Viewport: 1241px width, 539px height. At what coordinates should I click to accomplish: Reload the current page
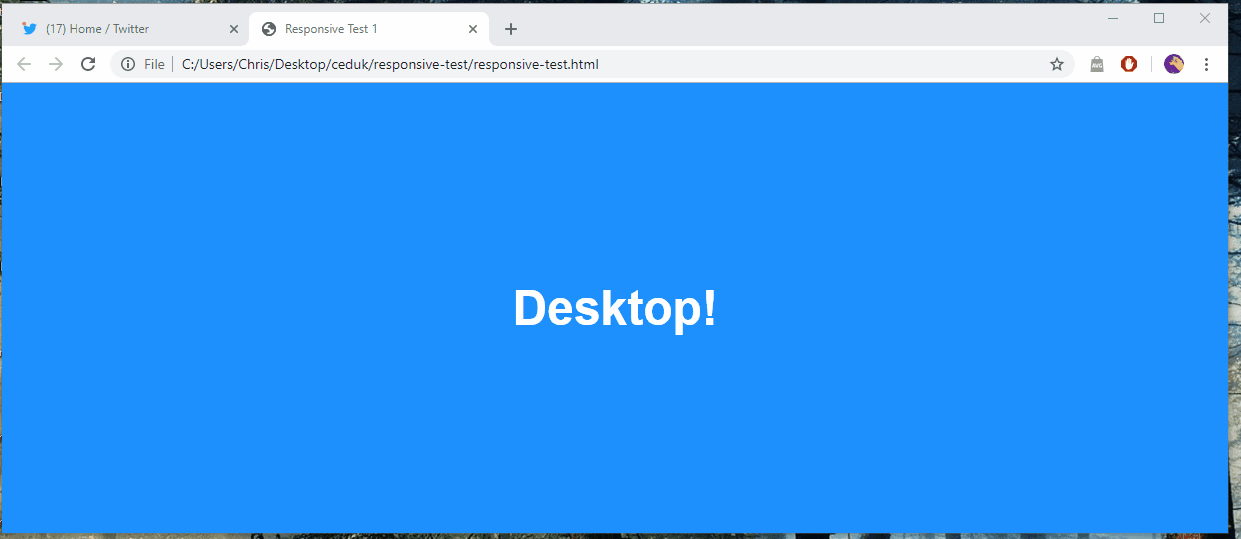point(88,64)
